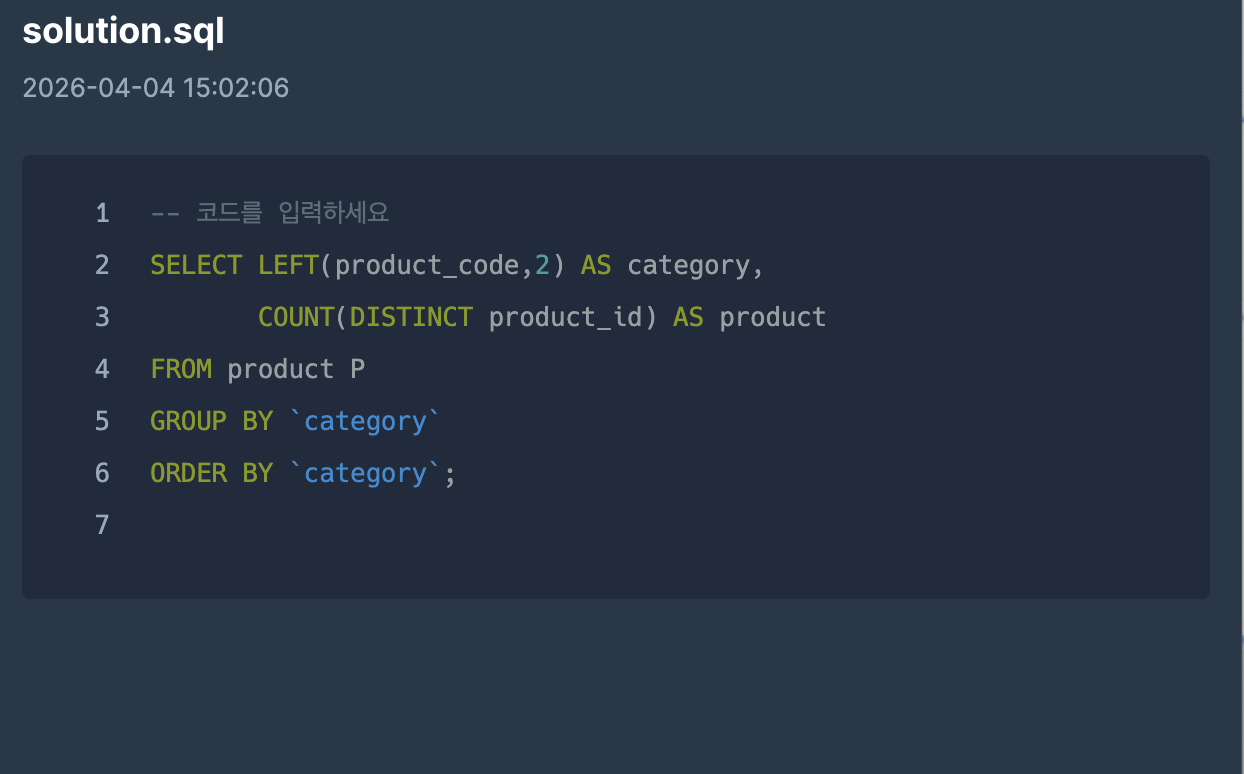This screenshot has width=1244, height=774.
Task: Click the FROM keyword
Action: (x=181, y=369)
